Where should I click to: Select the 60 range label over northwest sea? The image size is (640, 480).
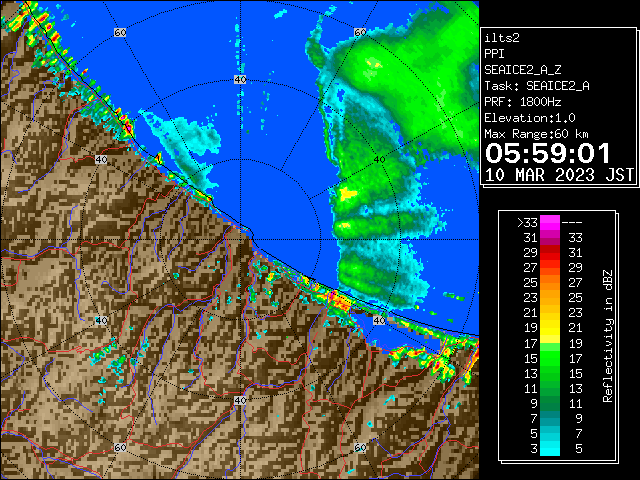point(120,32)
